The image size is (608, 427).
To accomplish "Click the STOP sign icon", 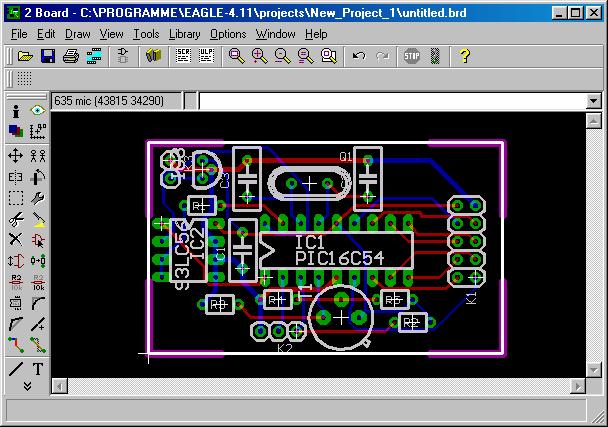I will (x=412, y=56).
